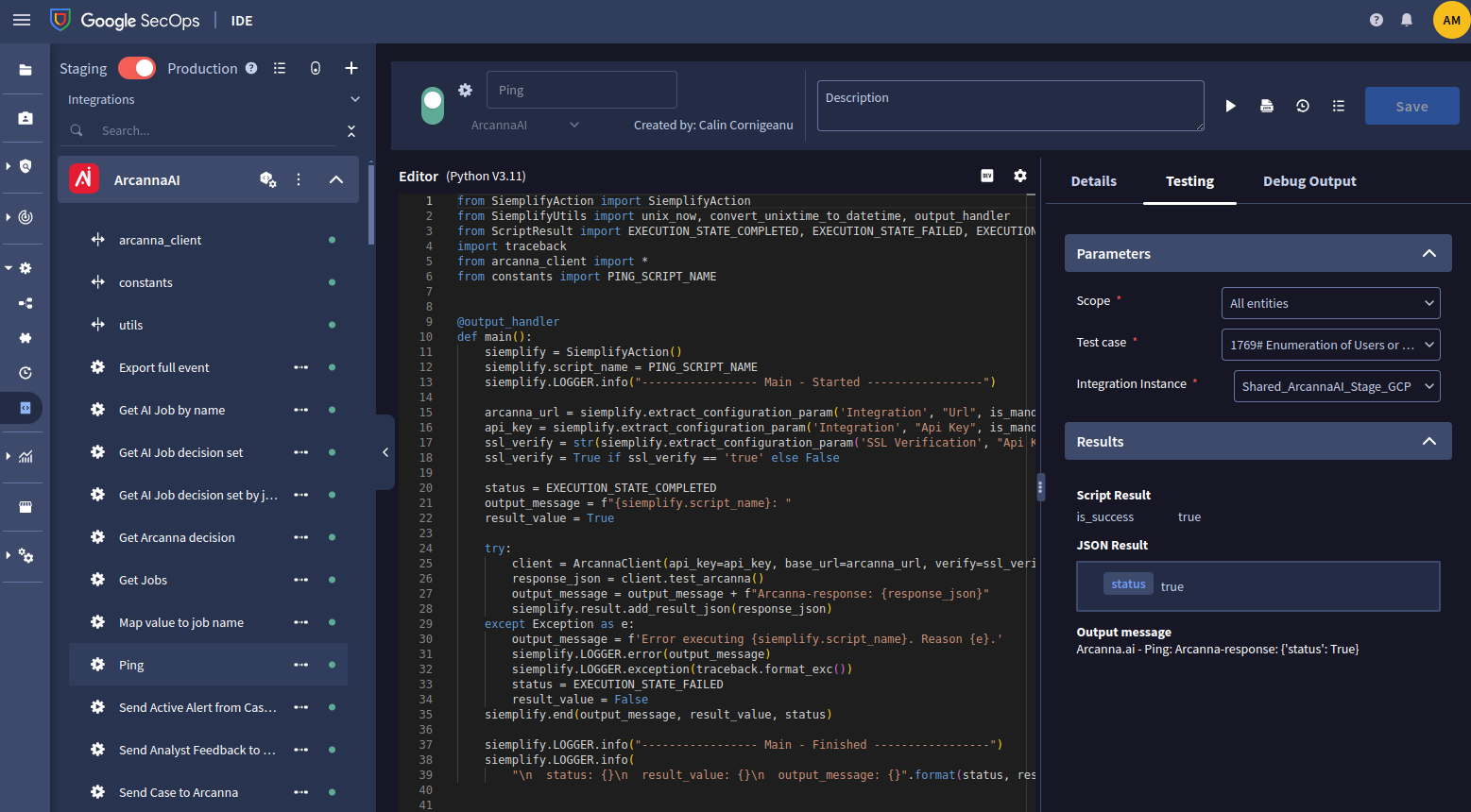
Task: Open Get Jobs action
Action: [208, 580]
